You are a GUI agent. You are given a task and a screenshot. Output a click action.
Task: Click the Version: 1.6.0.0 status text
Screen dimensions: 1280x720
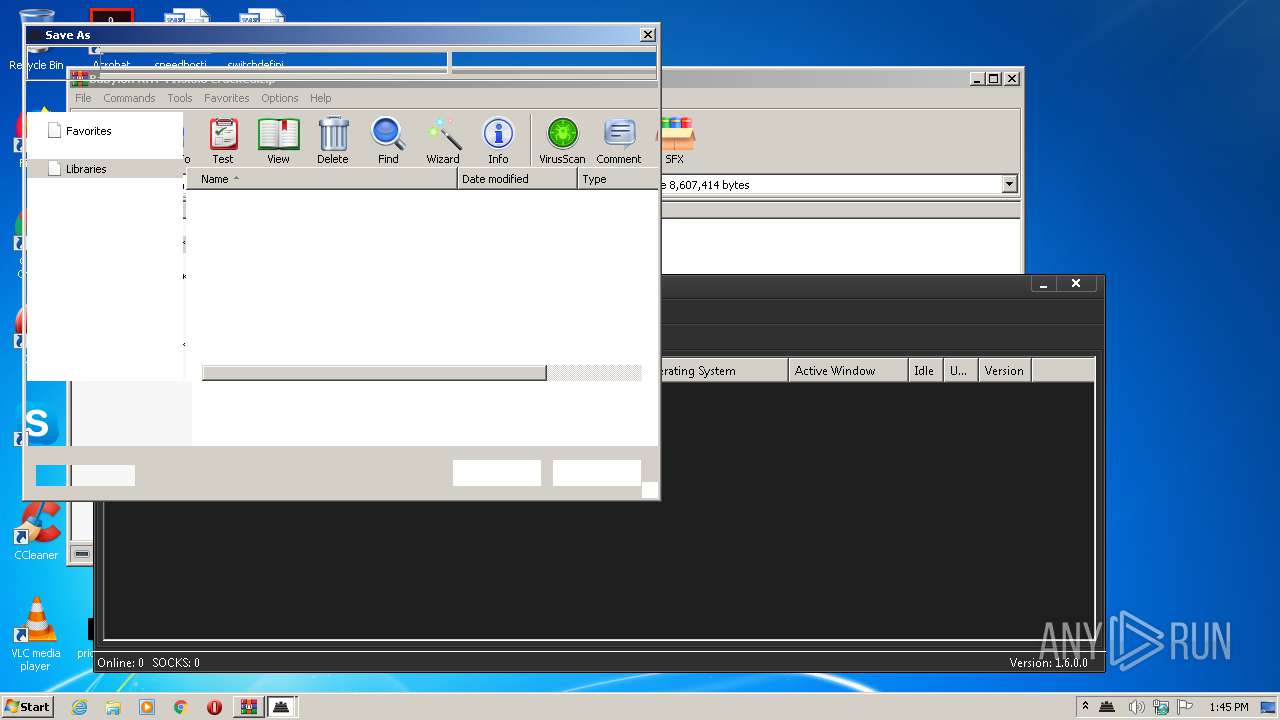pos(1048,662)
